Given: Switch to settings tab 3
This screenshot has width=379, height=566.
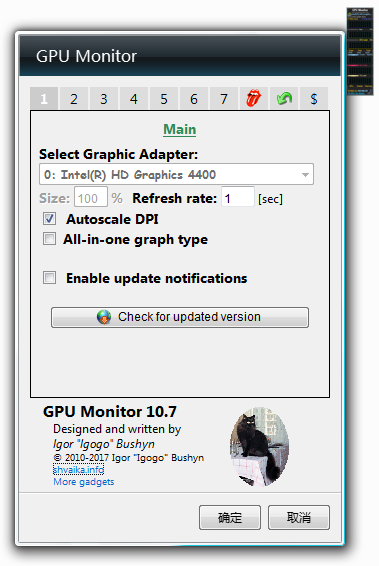Looking at the screenshot, I should coord(104,98).
